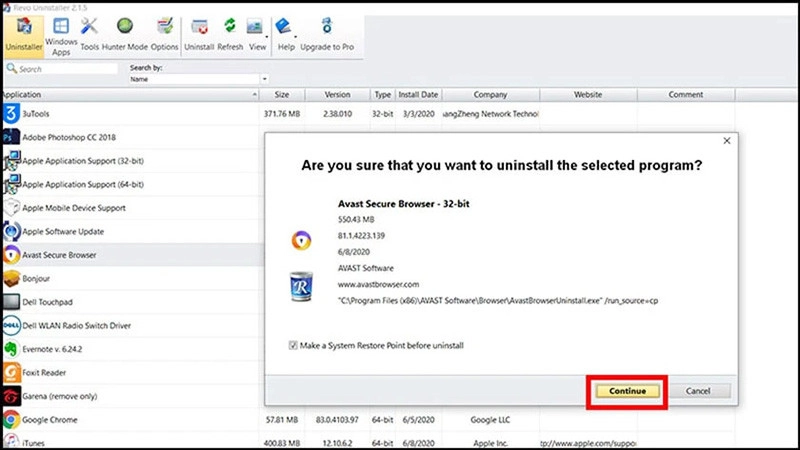The image size is (800, 450).
Task: Select the Garena icon
Action: [11, 396]
